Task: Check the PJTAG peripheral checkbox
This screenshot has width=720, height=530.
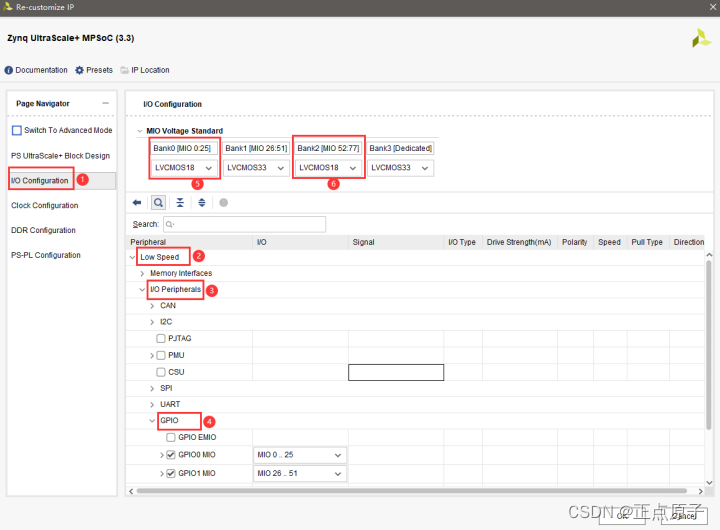Action: click(x=161, y=338)
